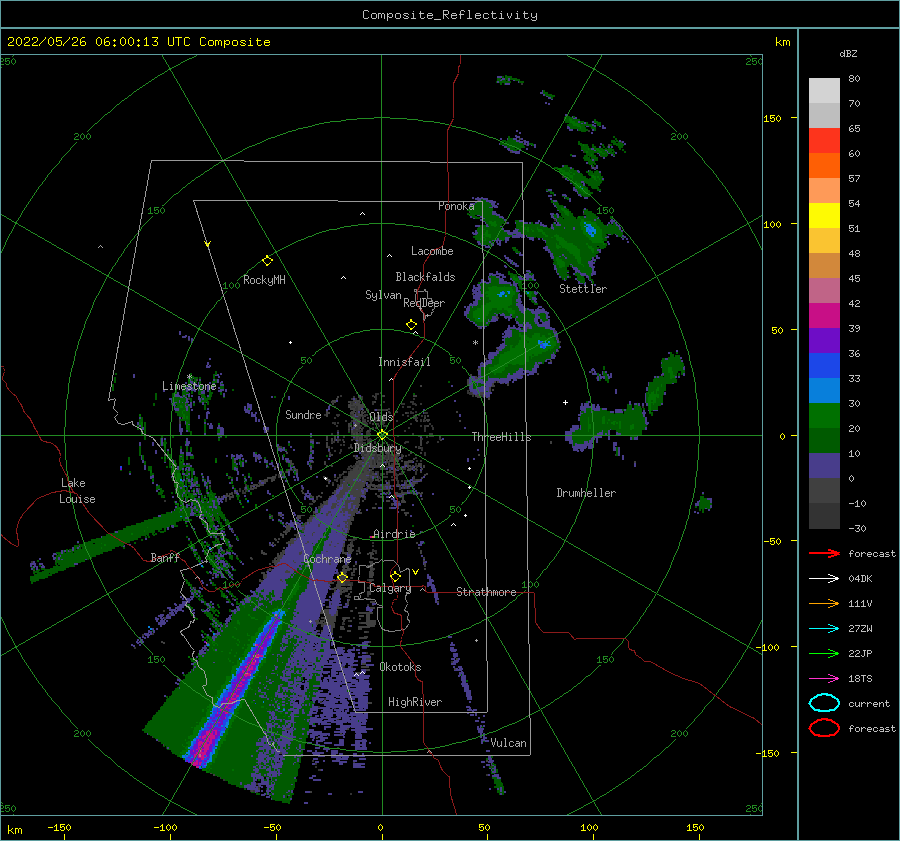Image resolution: width=900 pixels, height=841 pixels.
Task: Click the white asterisk marker above Limestone
Action: 189,377
